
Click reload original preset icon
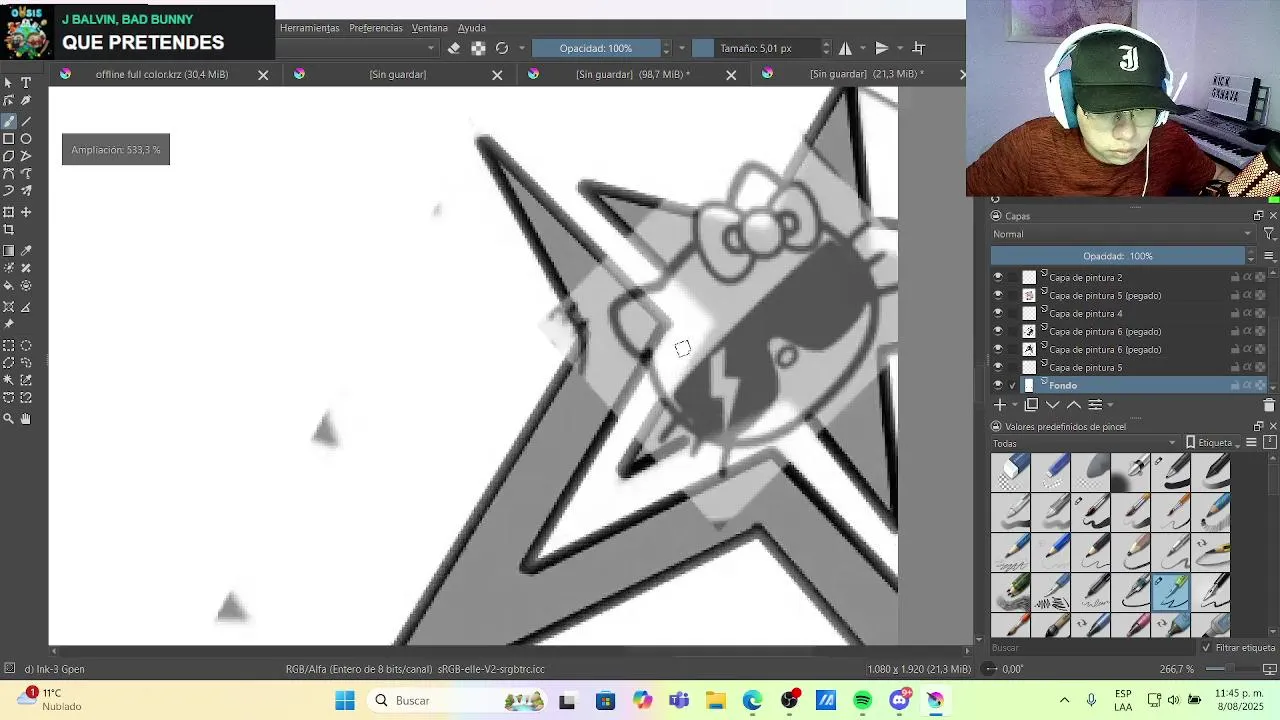502,48
